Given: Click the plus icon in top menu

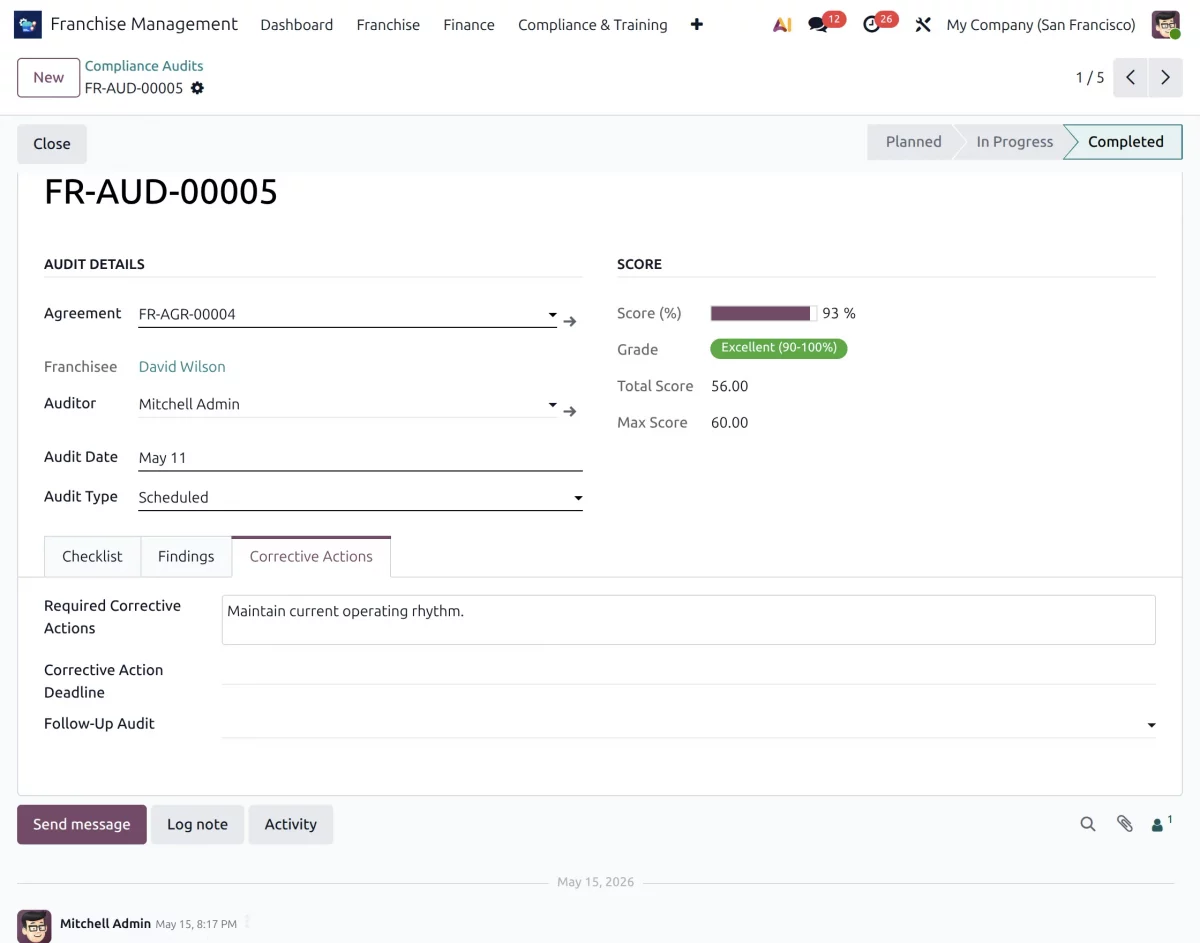Looking at the screenshot, I should click(x=697, y=24).
